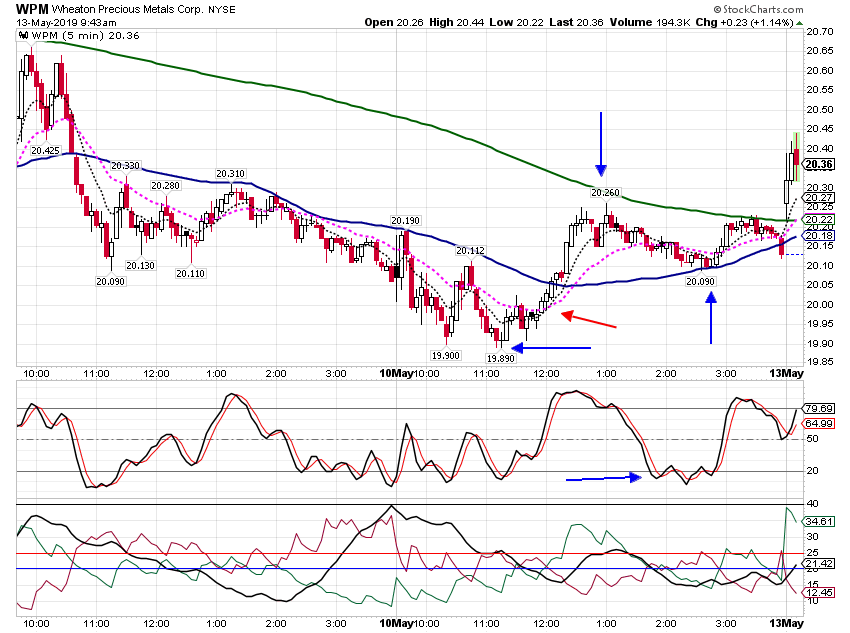This screenshot has height=633, width=850.
Task: Click the 20.330 price annotation
Action: [x=125, y=165]
